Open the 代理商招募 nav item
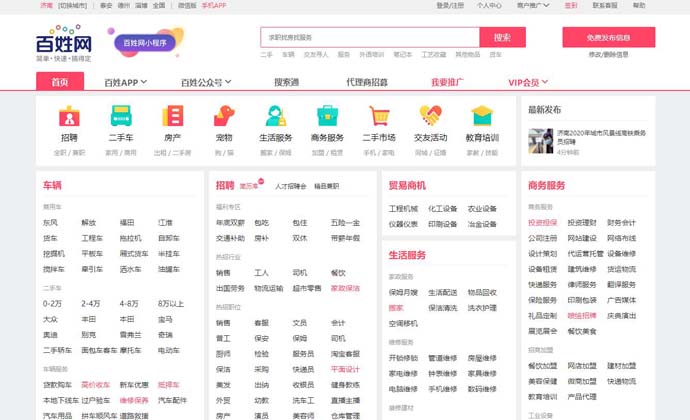The width and height of the screenshot is (690, 420). click(x=367, y=82)
